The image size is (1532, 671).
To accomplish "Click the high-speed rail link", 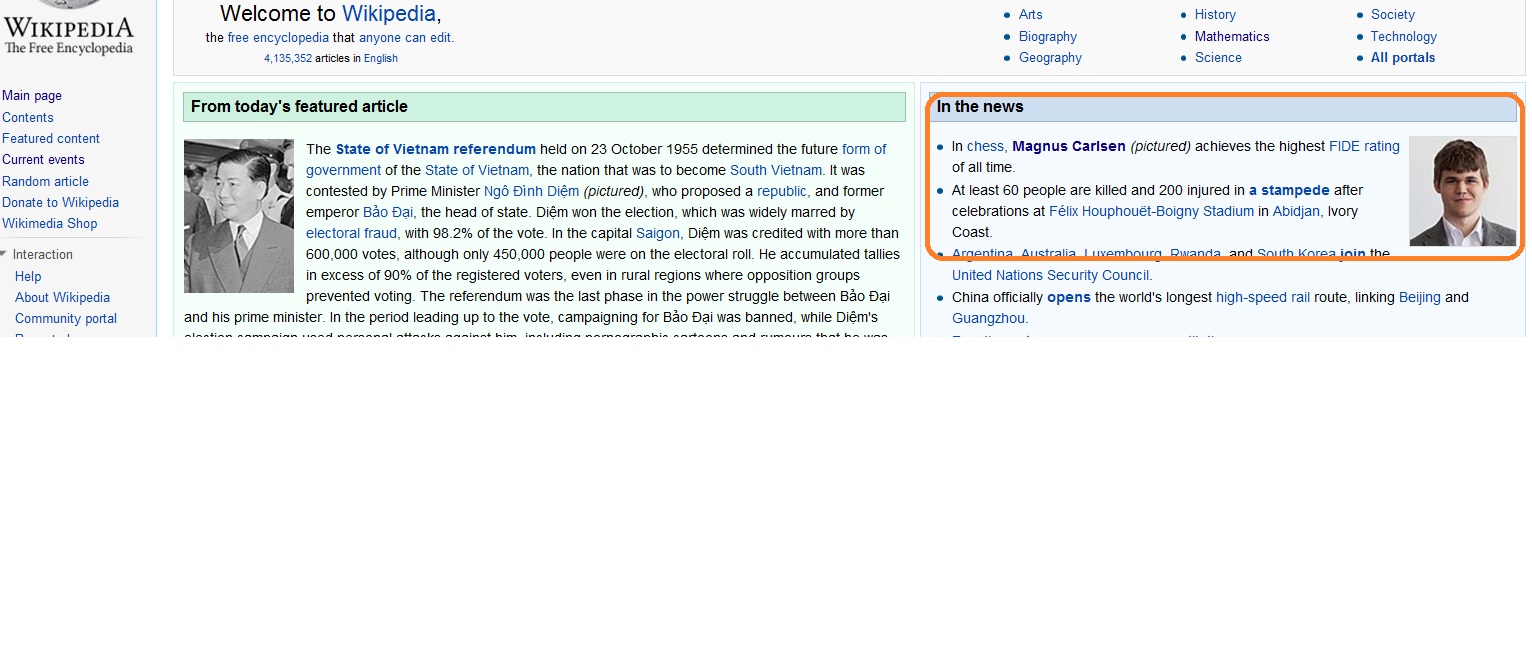I will tap(1262, 297).
